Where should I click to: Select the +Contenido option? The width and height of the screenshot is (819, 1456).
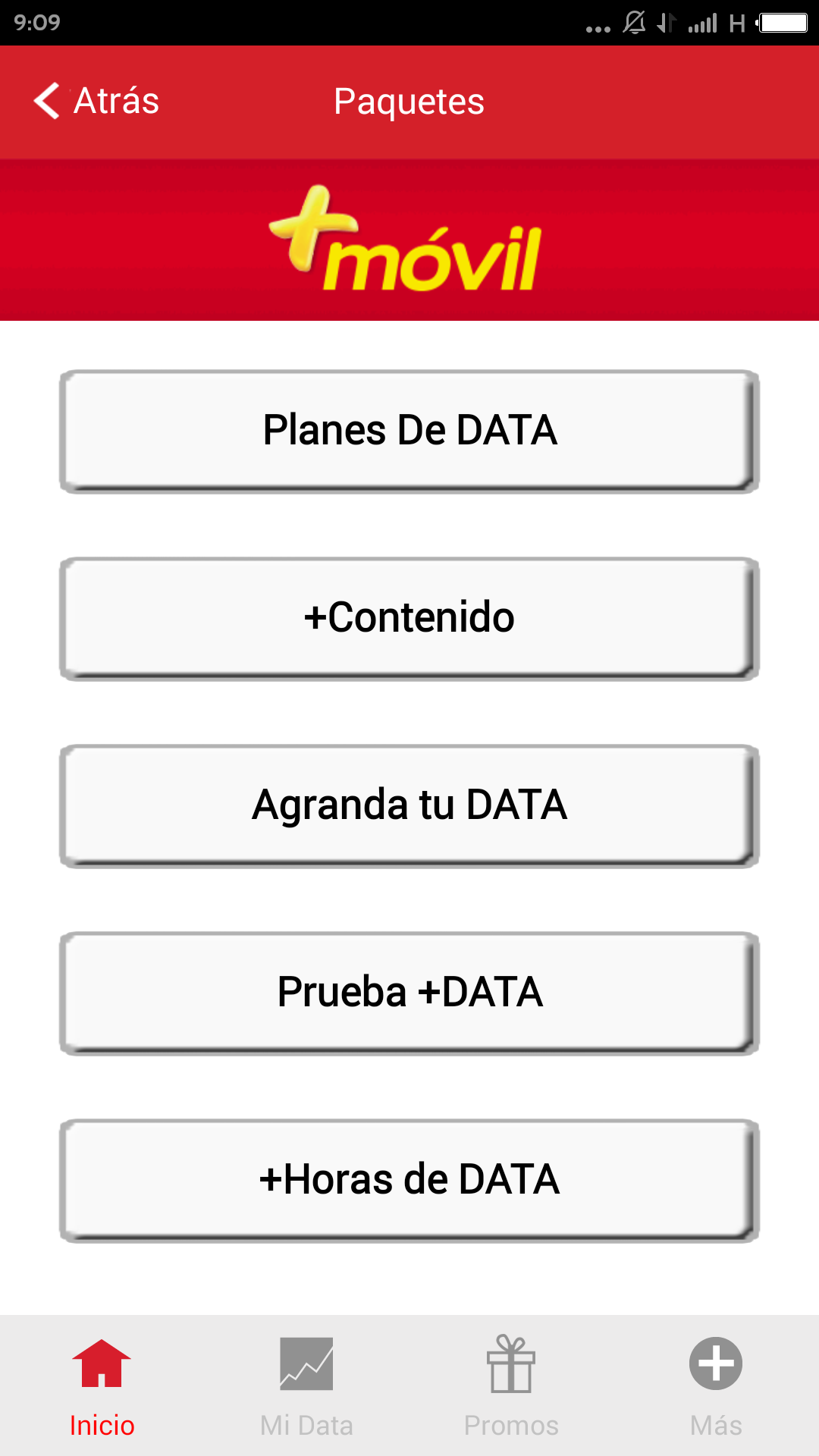(x=409, y=618)
